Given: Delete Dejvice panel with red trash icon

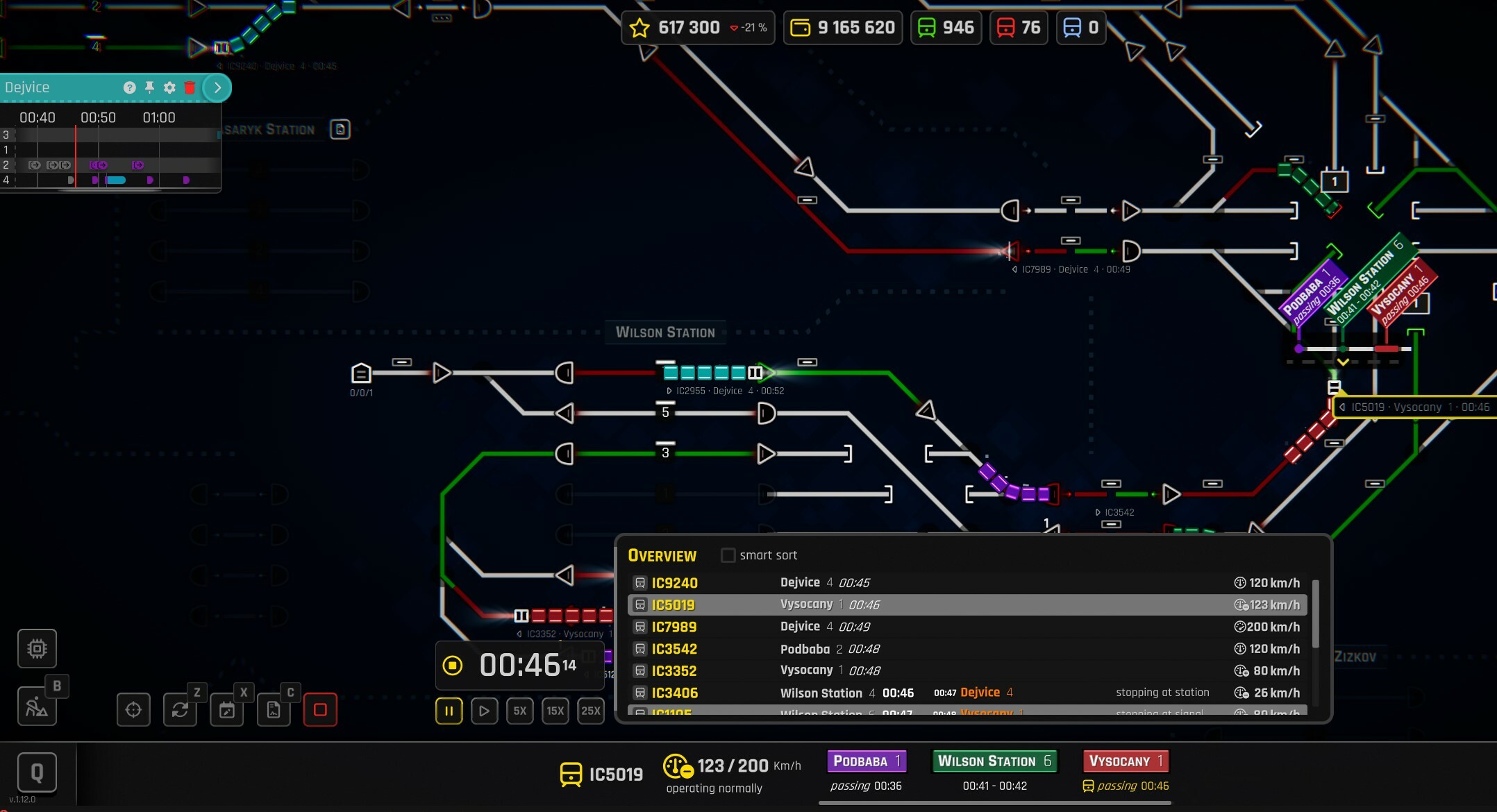Looking at the screenshot, I should point(190,87).
